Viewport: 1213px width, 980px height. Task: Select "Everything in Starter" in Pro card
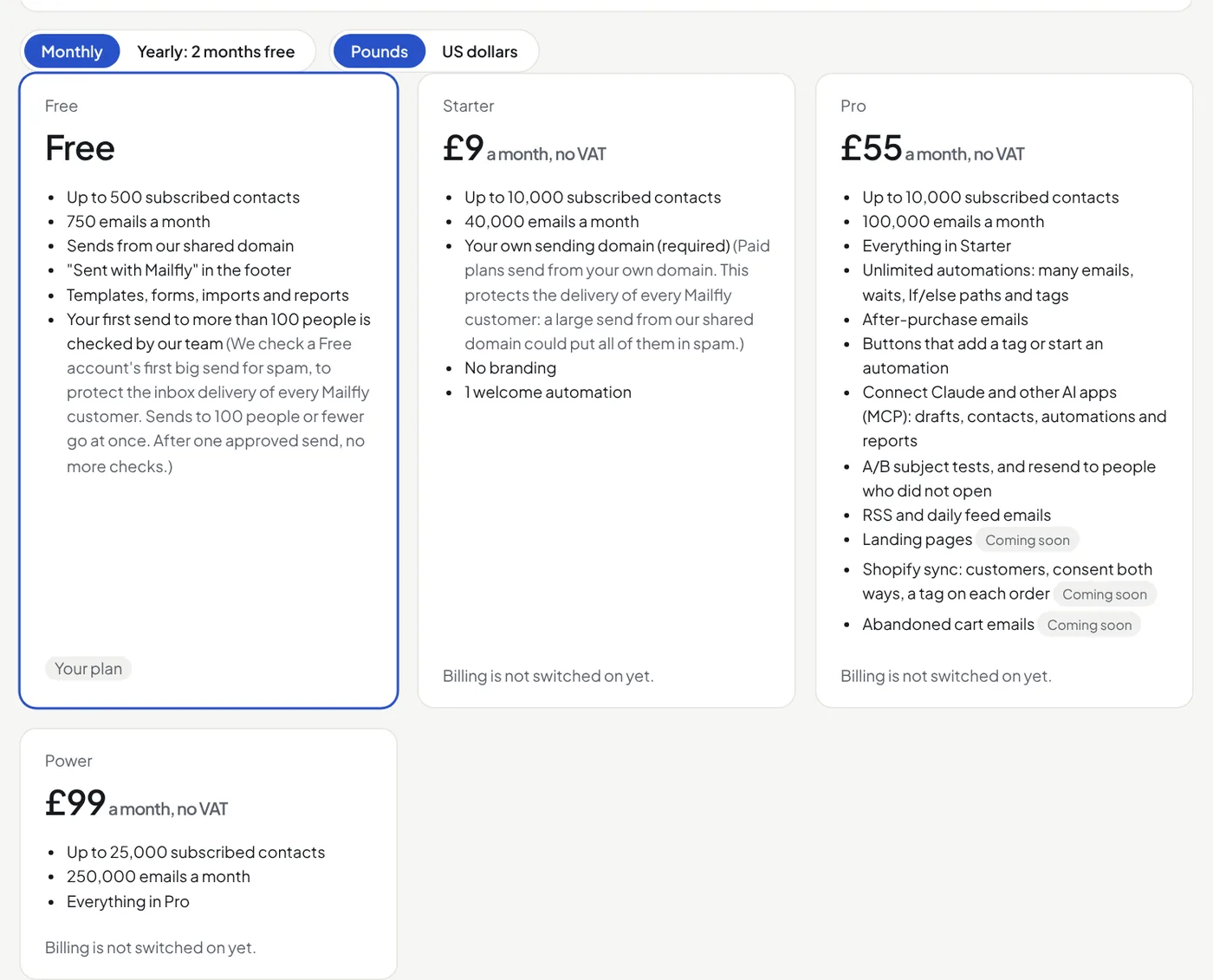tap(937, 246)
